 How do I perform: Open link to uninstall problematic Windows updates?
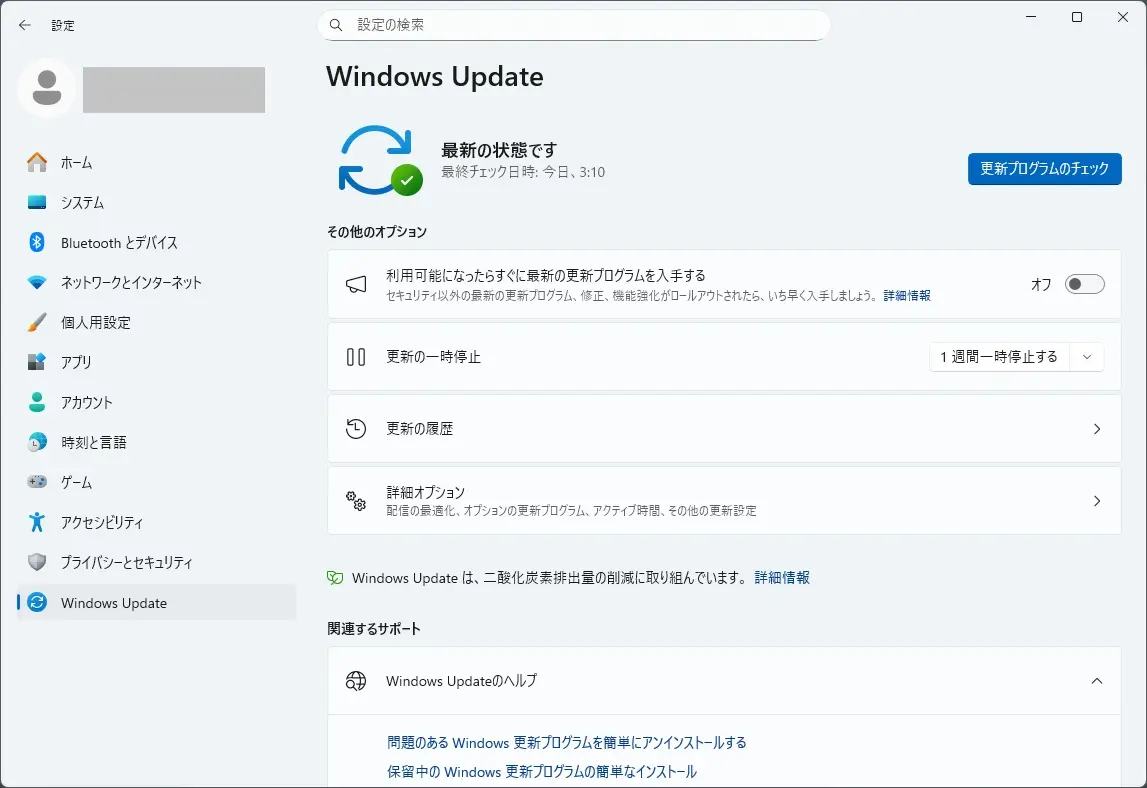(567, 743)
